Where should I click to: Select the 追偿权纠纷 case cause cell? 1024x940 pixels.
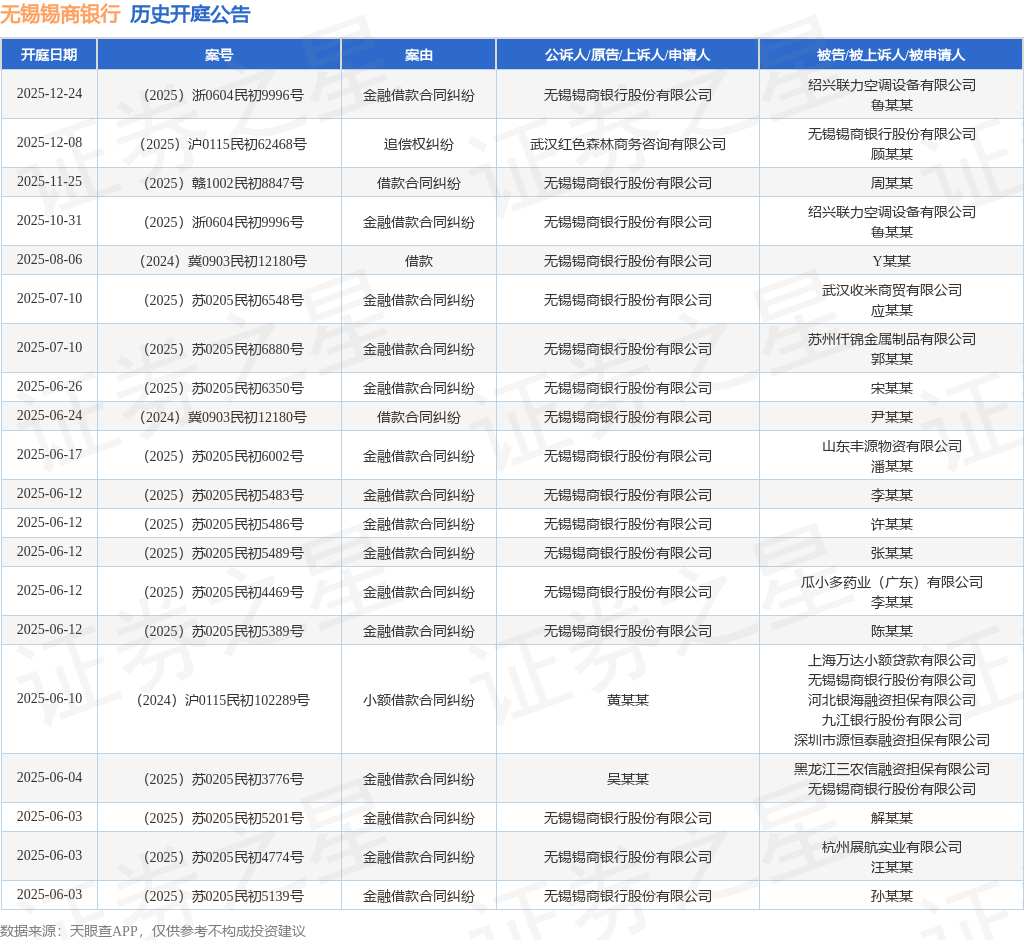coord(418,144)
